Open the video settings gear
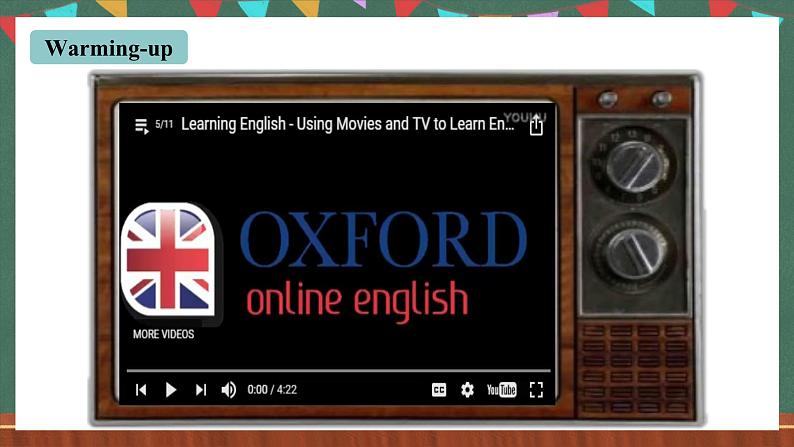This screenshot has width=794, height=447. pyautogui.click(x=467, y=389)
